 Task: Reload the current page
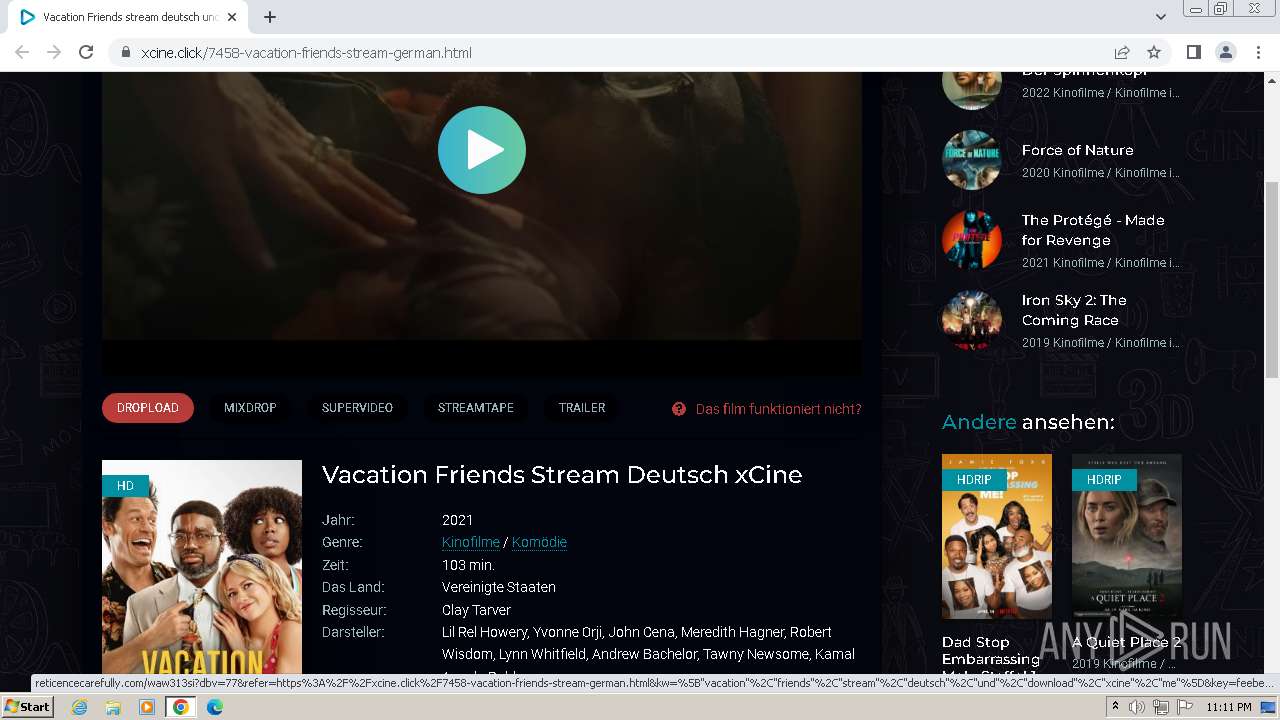pyautogui.click(x=86, y=52)
